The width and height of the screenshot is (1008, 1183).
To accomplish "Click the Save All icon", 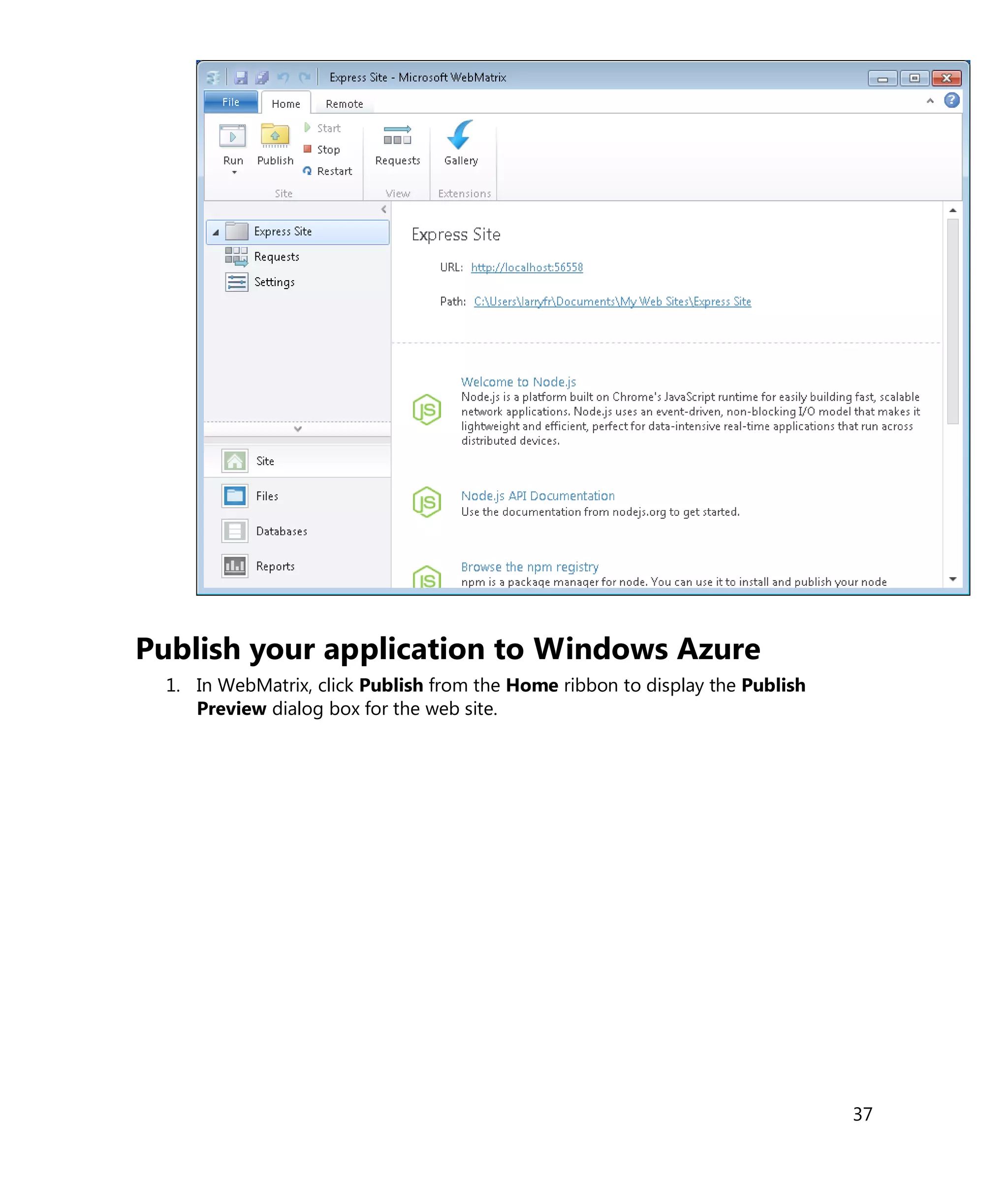I will click(x=262, y=77).
